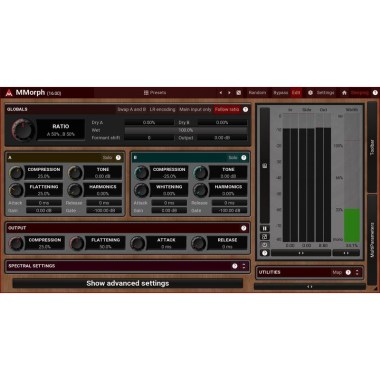Viewport: 380px width, 380px height.
Task: Expand the Utilities panel arrows
Action: [x=357, y=272]
